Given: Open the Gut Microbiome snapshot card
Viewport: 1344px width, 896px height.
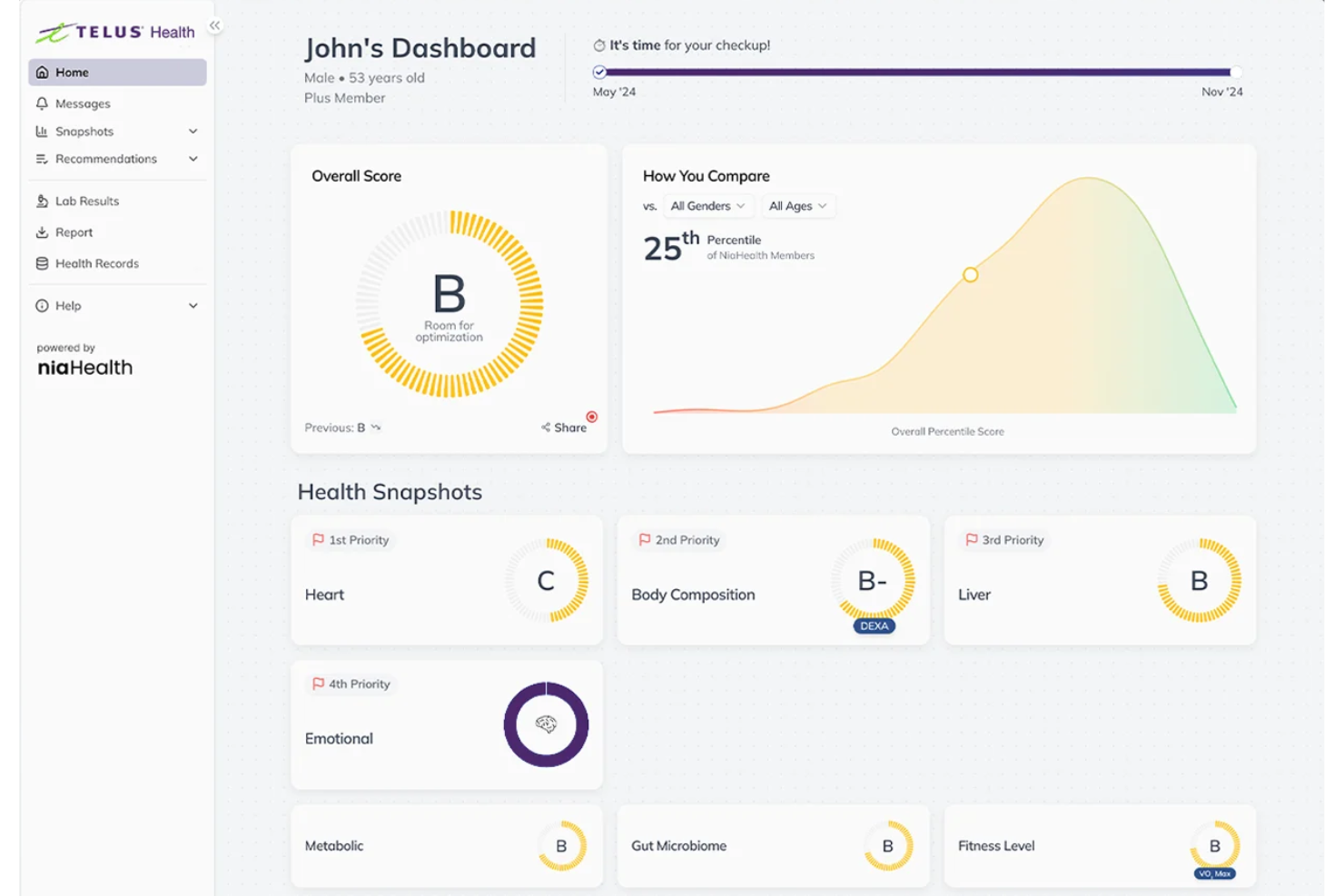Looking at the screenshot, I should point(774,846).
